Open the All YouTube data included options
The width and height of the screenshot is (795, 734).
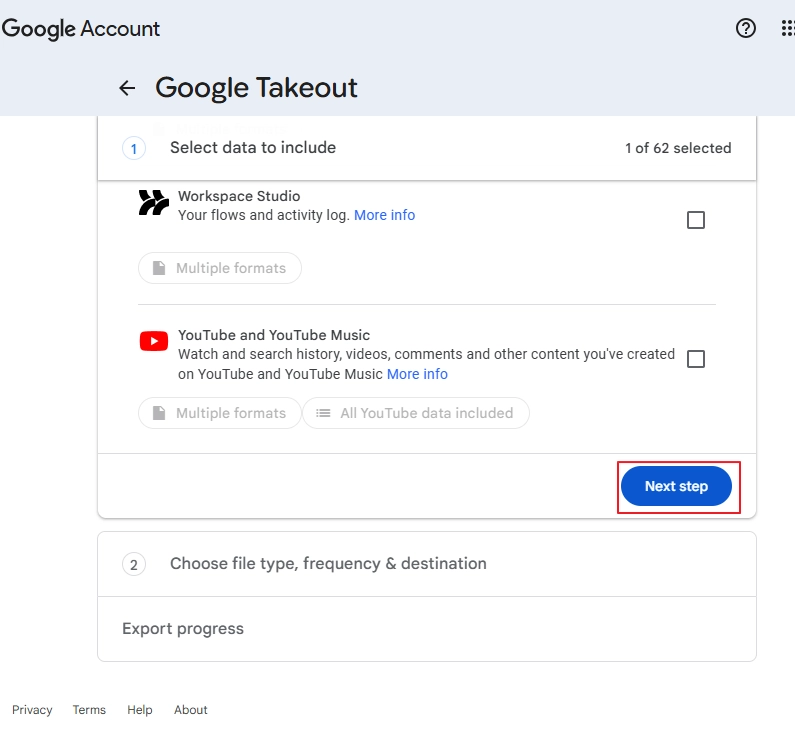(416, 413)
